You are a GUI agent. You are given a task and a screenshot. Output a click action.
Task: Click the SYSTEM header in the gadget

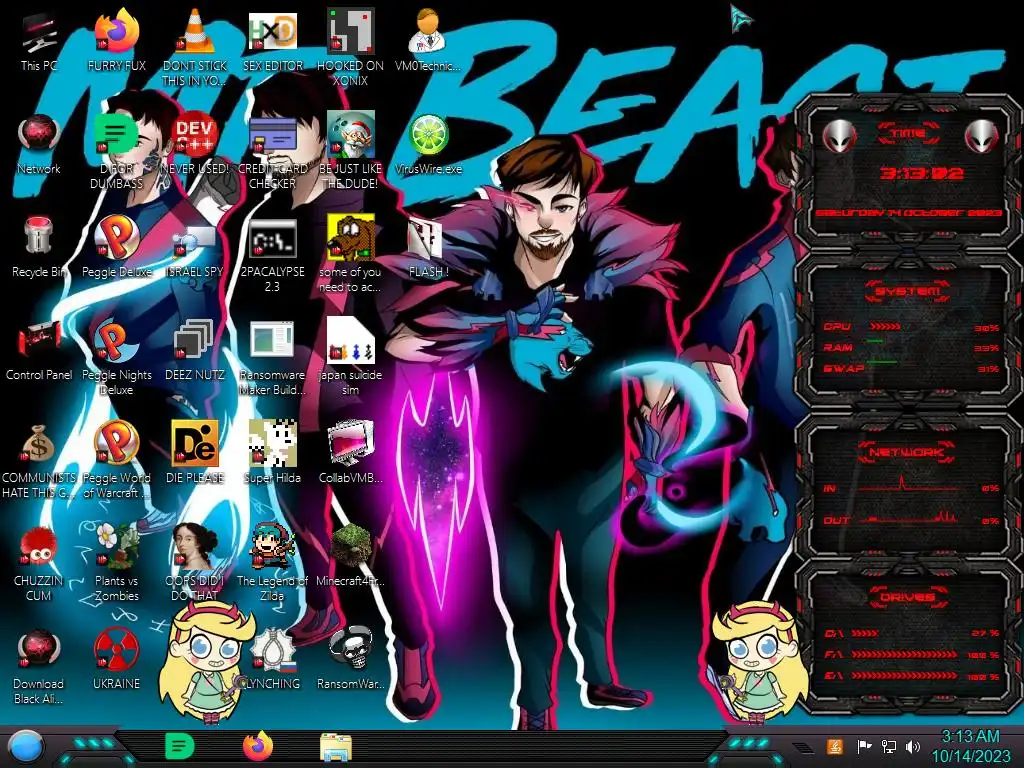(908, 291)
